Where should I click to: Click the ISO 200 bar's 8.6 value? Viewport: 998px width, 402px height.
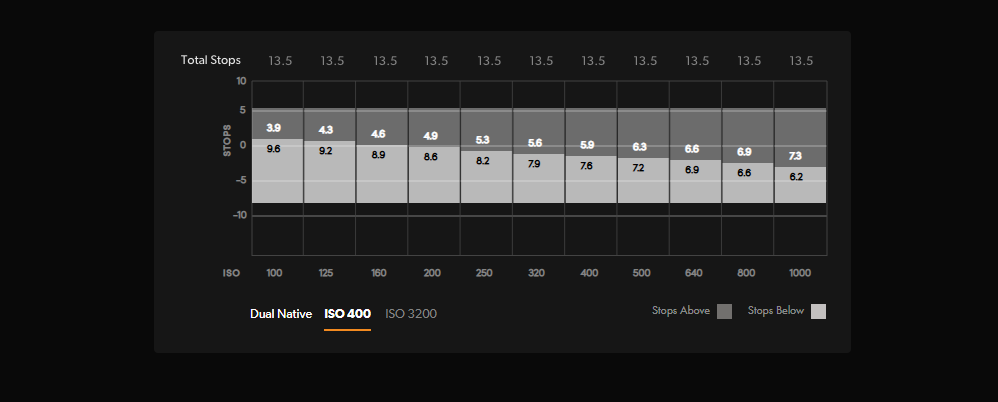pyautogui.click(x=430, y=157)
